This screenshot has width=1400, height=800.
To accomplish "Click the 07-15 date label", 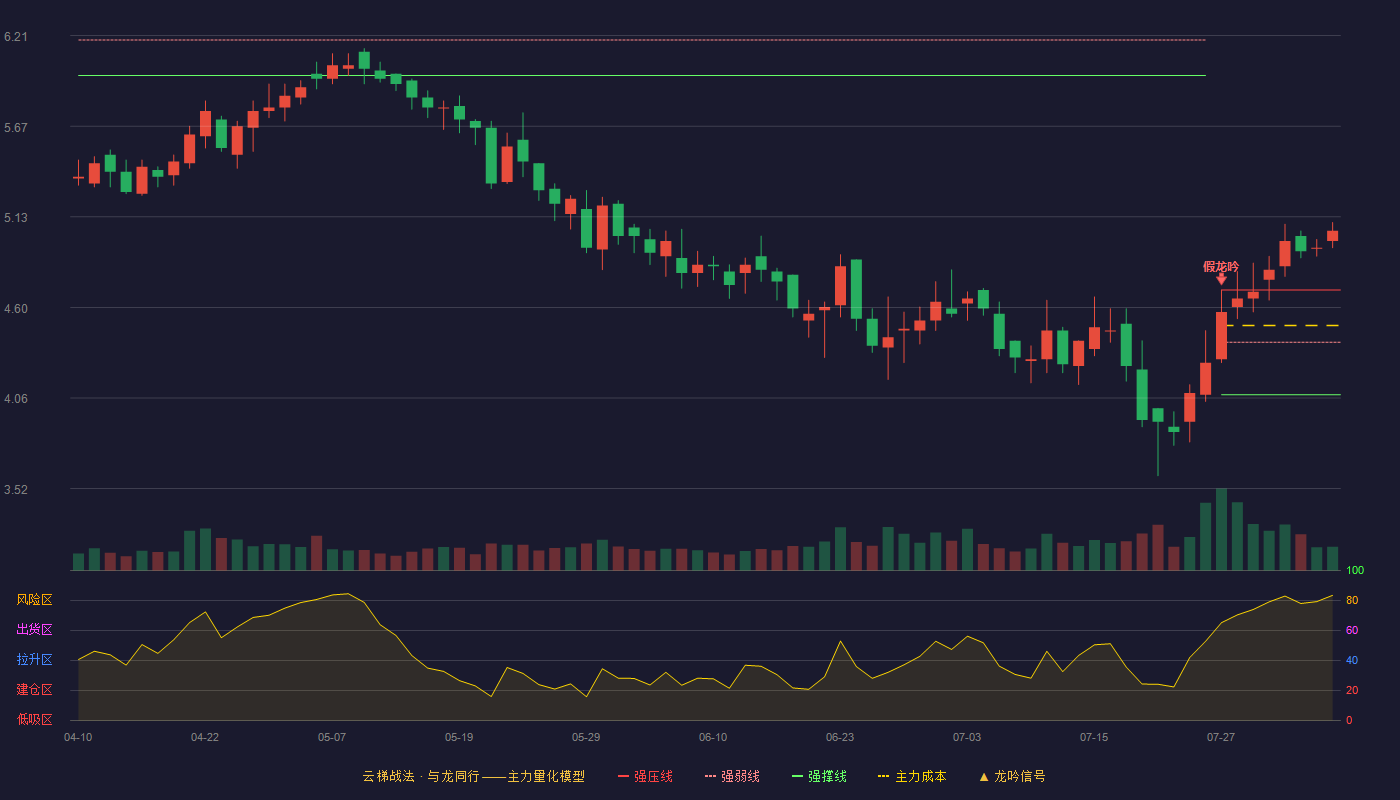I will (x=1094, y=737).
